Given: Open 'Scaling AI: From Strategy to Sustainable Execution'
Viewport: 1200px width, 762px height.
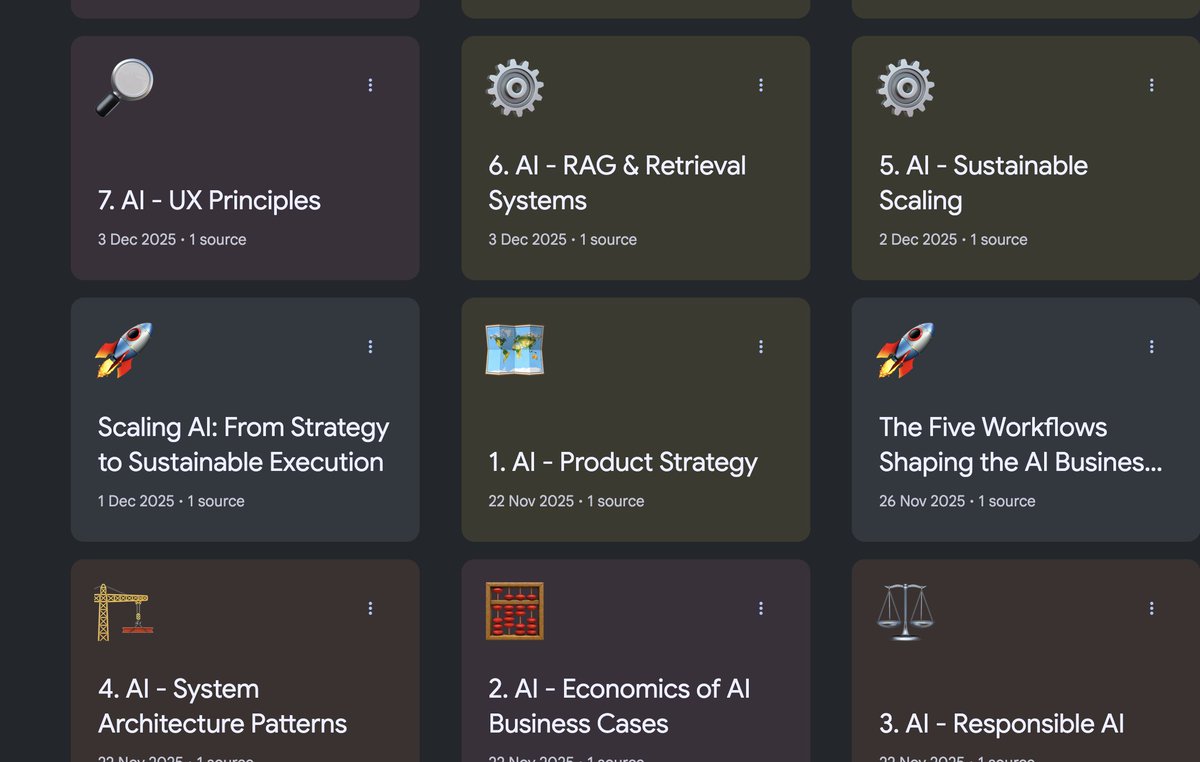Looking at the screenshot, I should (243, 444).
